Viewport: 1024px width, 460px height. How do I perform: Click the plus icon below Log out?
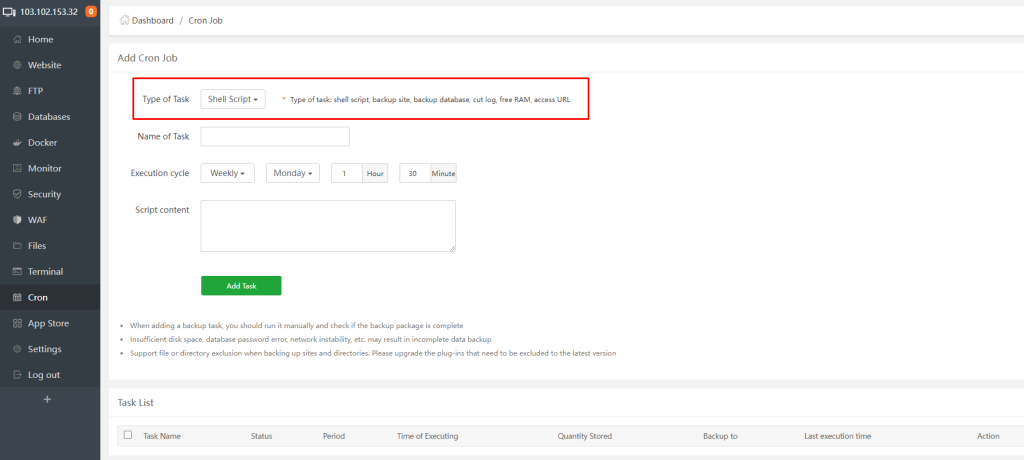pyautogui.click(x=47, y=399)
